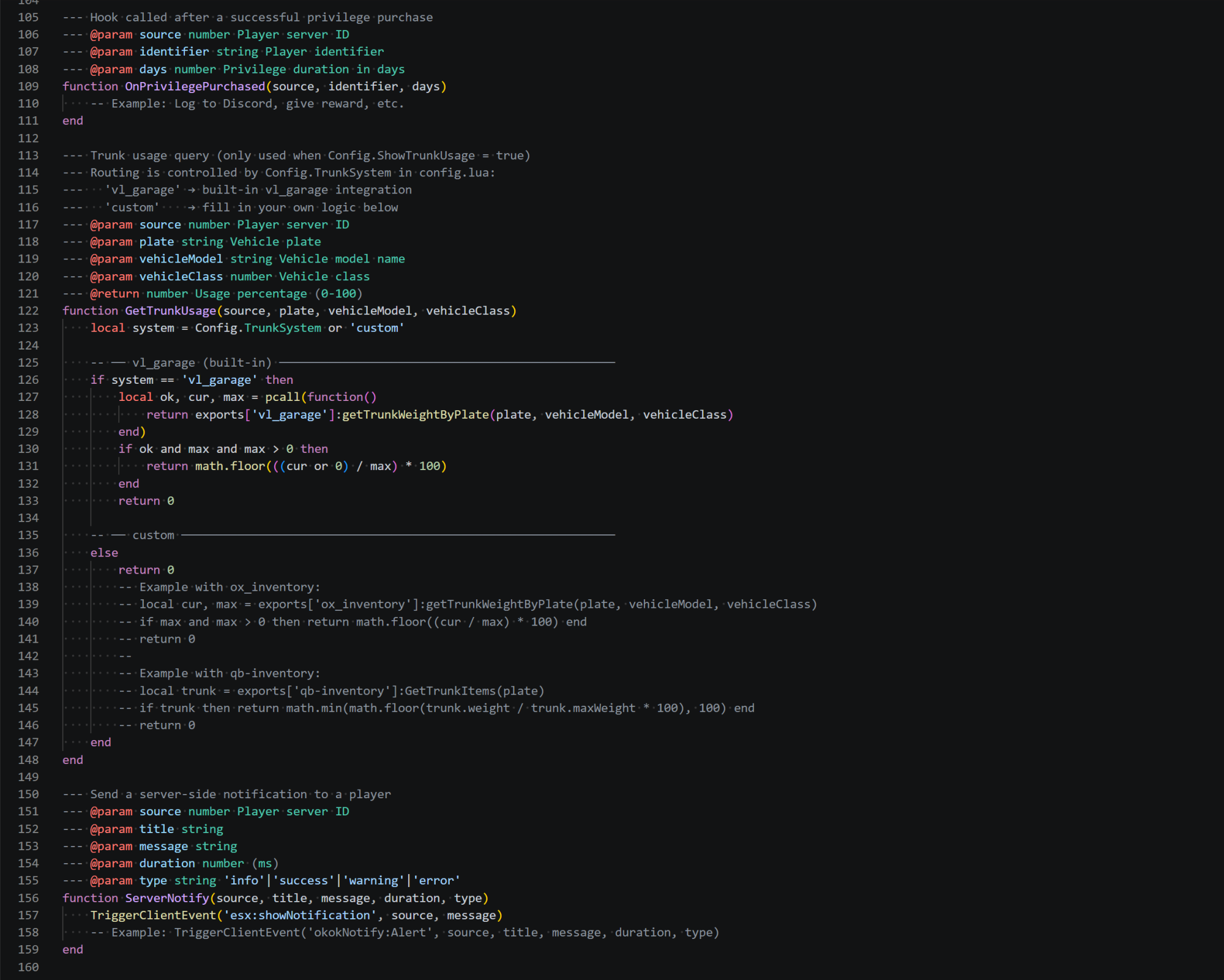
Task: Click 'if ok and max' on line 130
Action: click(x=163, y=449)
